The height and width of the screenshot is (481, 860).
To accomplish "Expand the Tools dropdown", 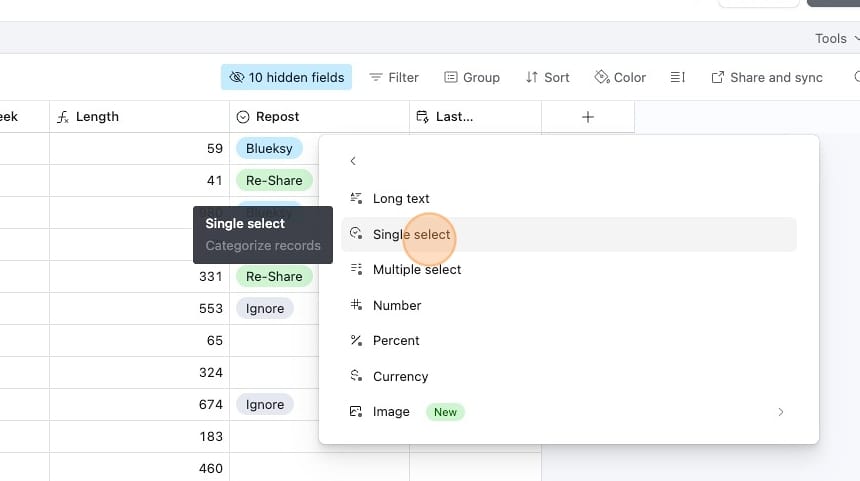I will 835,39.
